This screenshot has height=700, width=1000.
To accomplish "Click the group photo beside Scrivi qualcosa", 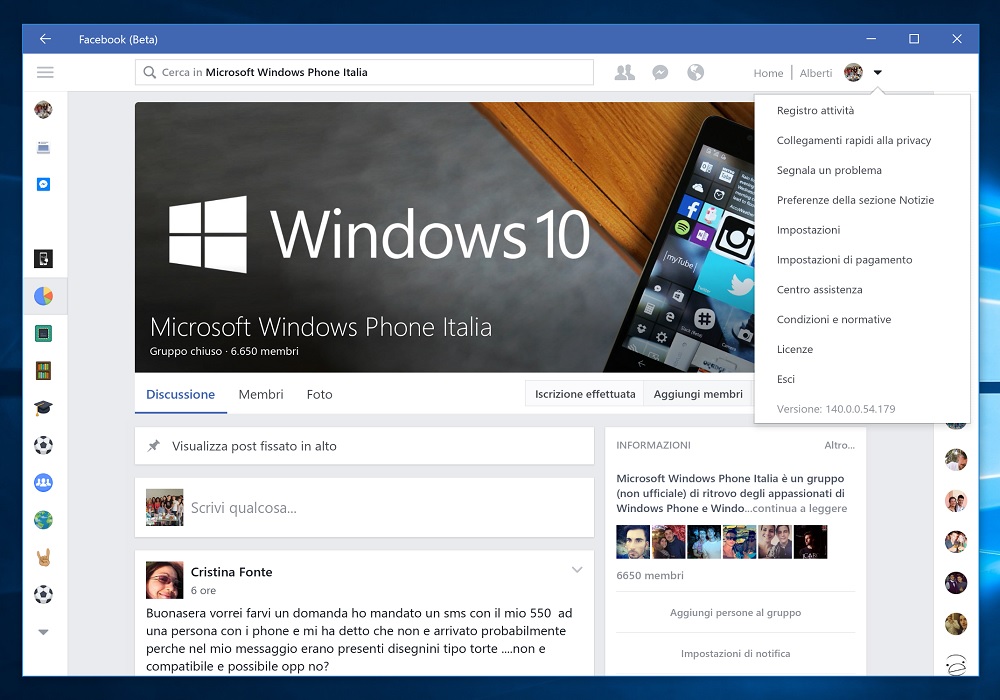I will point(165,507).
